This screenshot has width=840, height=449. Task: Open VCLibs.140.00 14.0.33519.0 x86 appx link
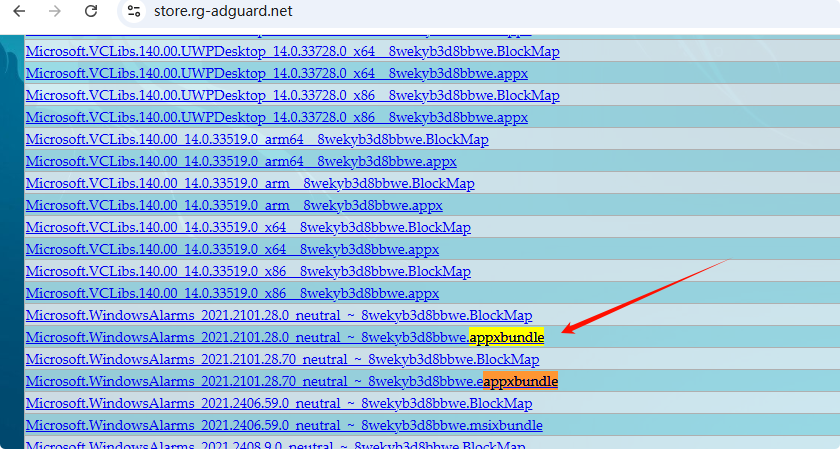tap(232, 293)
